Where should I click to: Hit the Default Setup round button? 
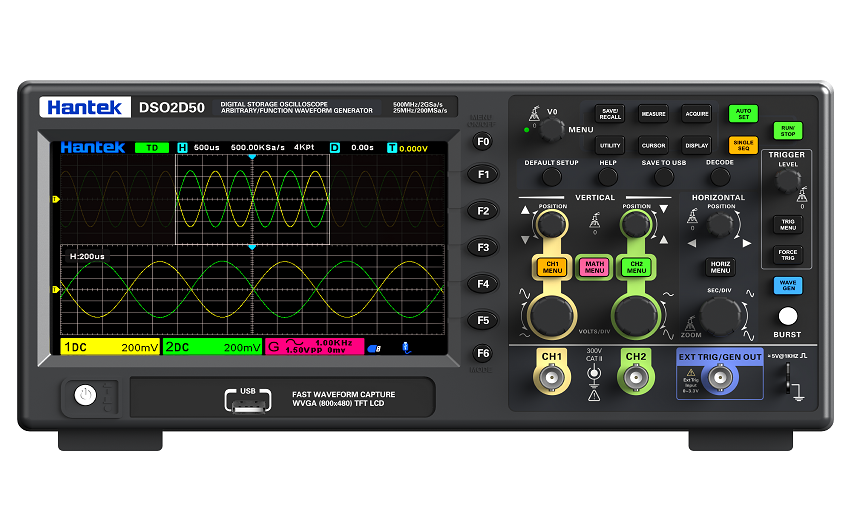click(551, 177)
